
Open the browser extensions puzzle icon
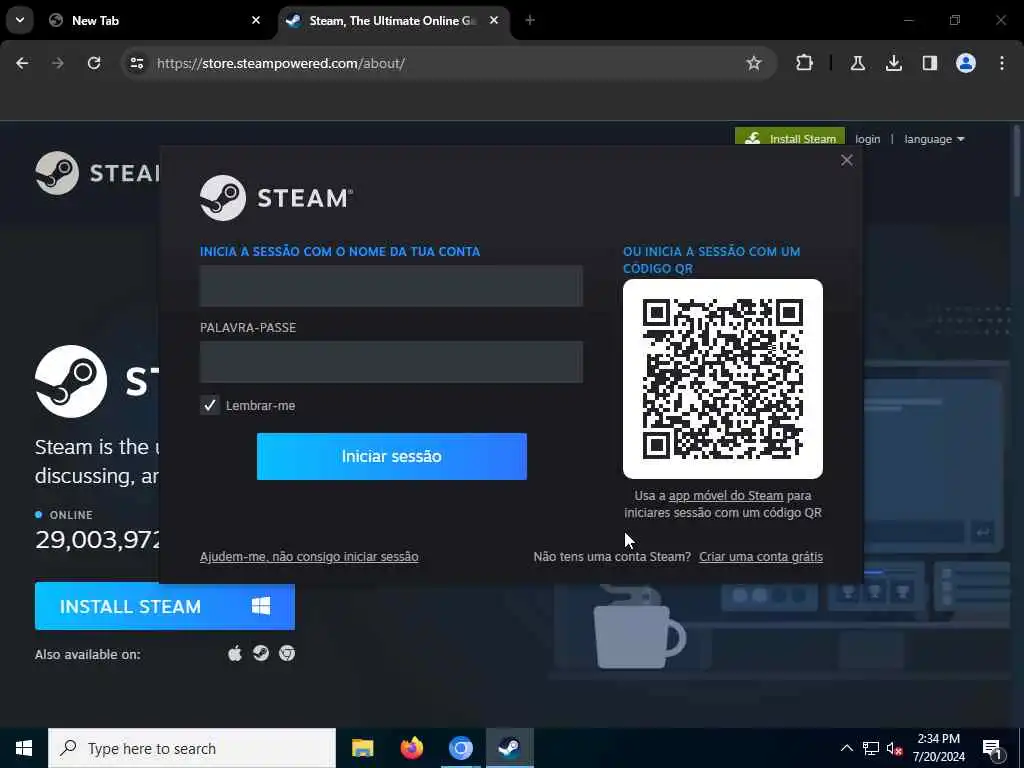805,63
